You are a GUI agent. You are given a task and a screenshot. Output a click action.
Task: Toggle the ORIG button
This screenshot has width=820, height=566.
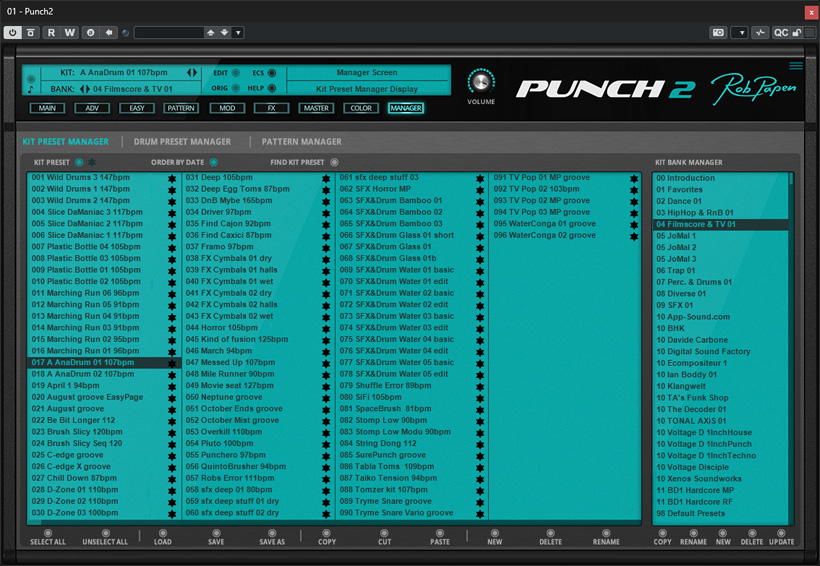[x=236, y=88]
